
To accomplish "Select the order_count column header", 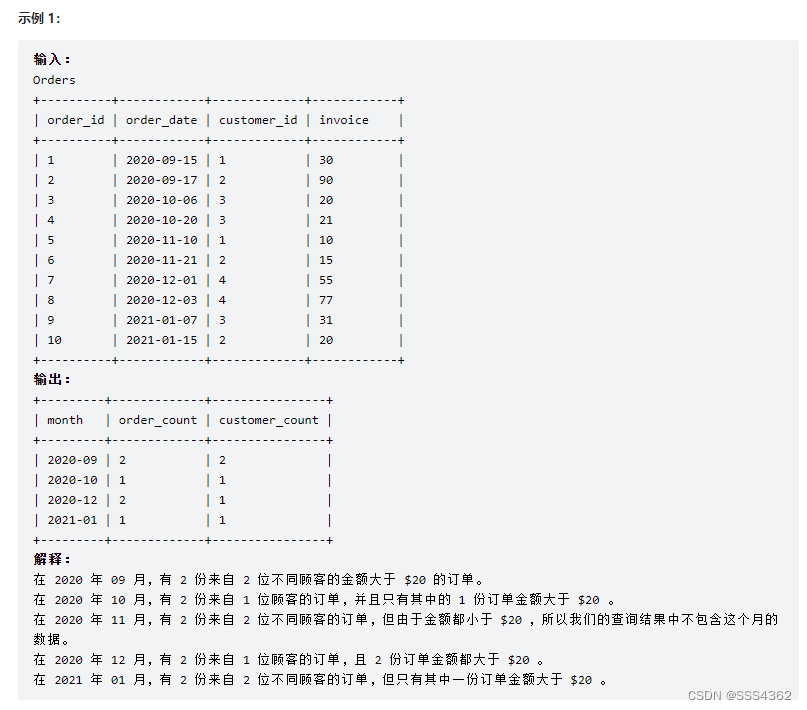I will click(158, 420).
